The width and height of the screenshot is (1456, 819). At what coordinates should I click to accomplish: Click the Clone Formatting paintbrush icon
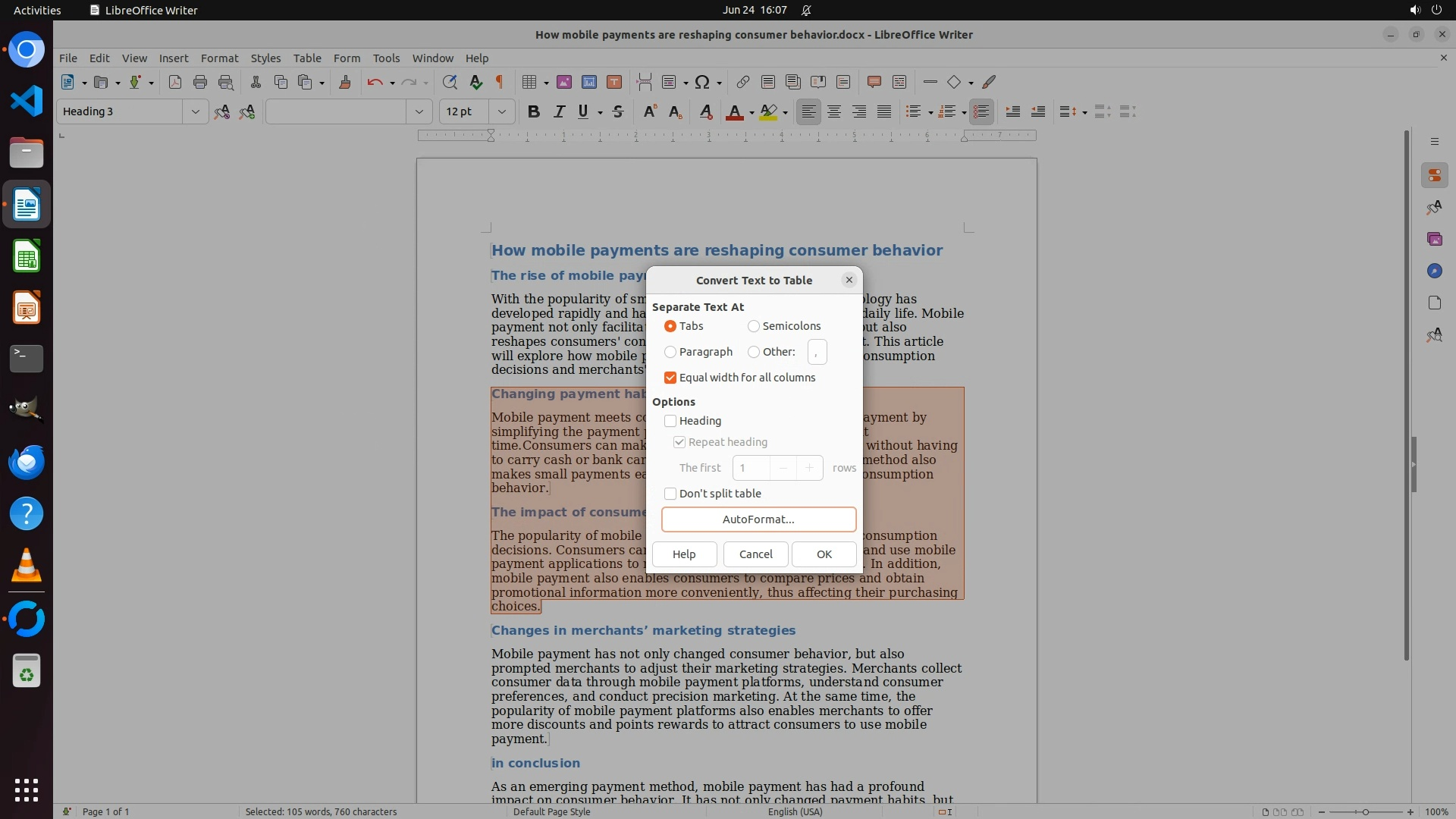345,82
